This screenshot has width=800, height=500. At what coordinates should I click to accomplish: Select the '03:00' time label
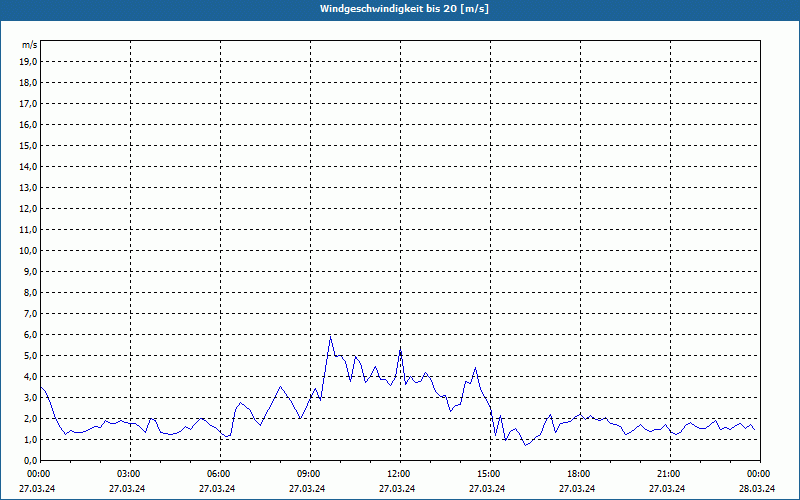point(129,474)
